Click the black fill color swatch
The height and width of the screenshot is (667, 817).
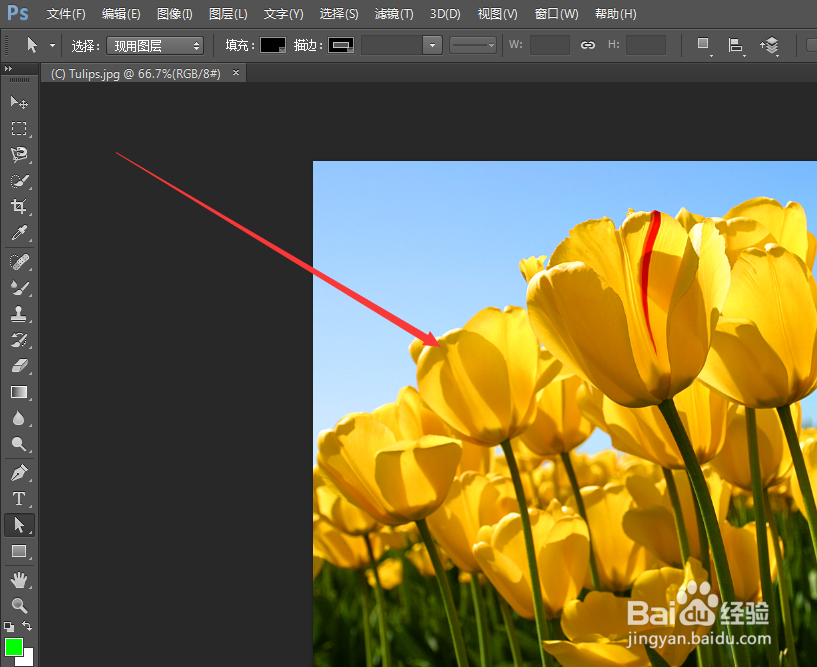(273, 45)
